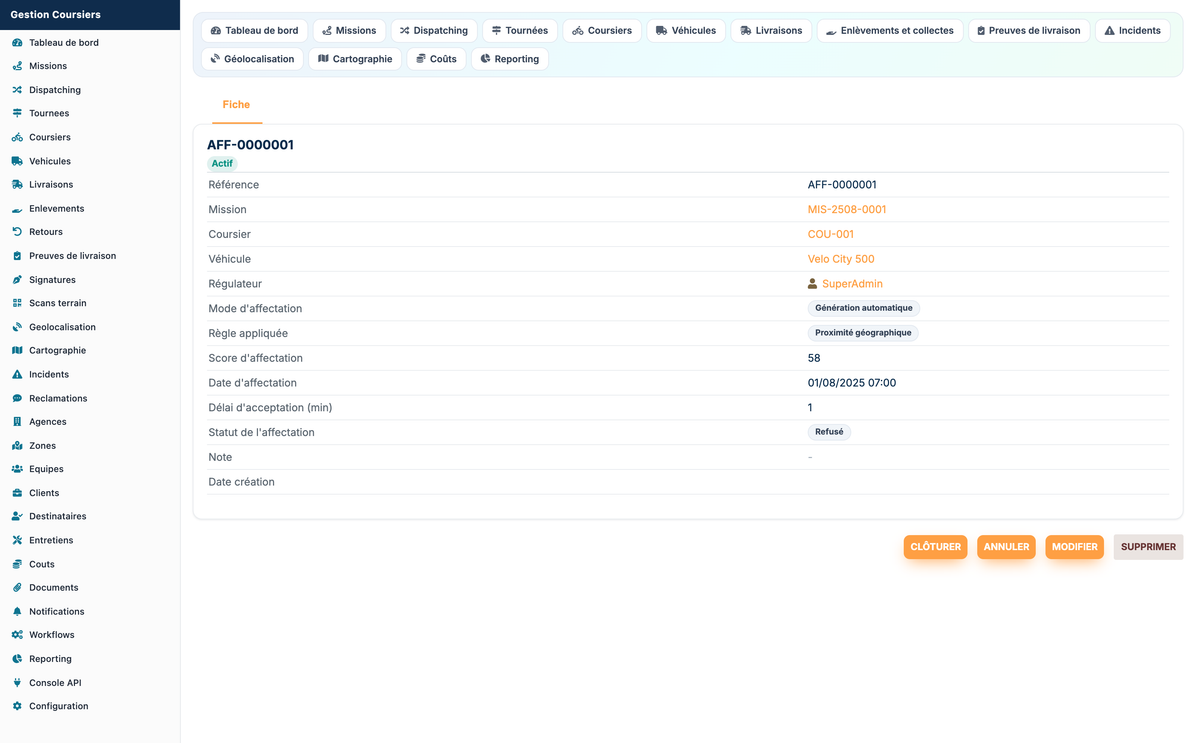Click the Proximité géographique badge
The image size is (1200, 743).
point(863,333)
